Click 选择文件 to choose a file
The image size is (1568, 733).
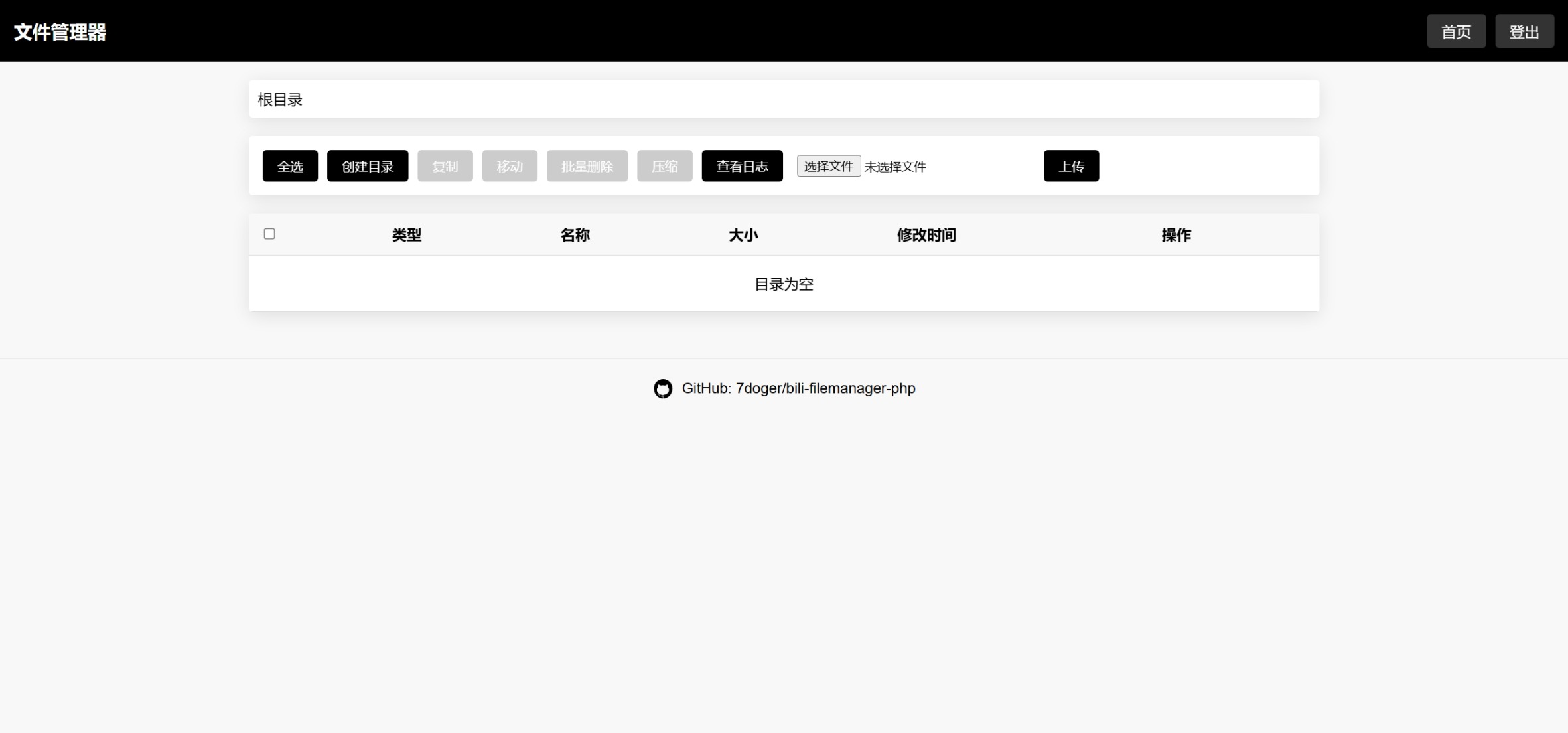click(x=828, y=166)
